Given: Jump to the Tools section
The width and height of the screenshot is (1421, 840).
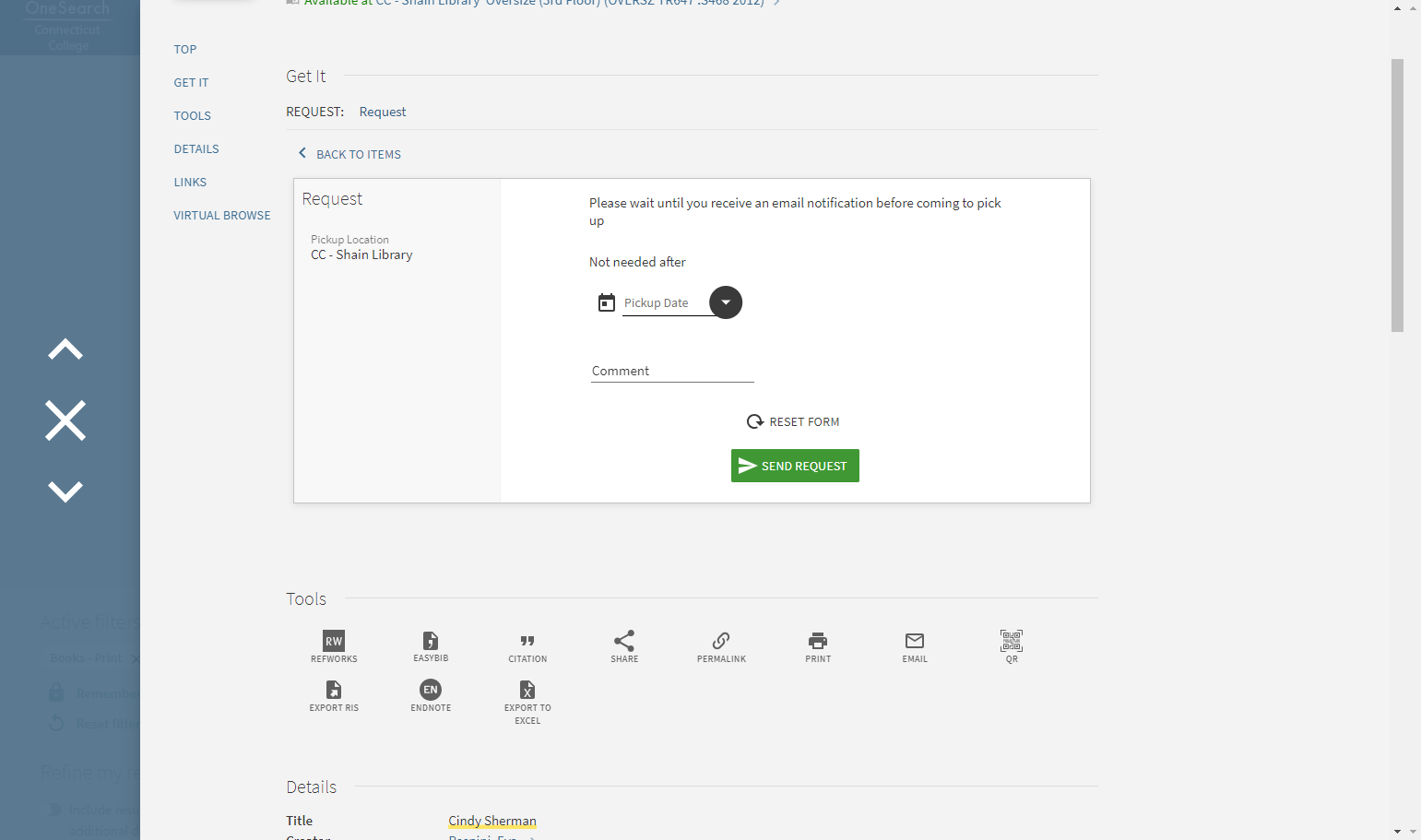Looking at the screenshot, I should click(x=193, y=116).
